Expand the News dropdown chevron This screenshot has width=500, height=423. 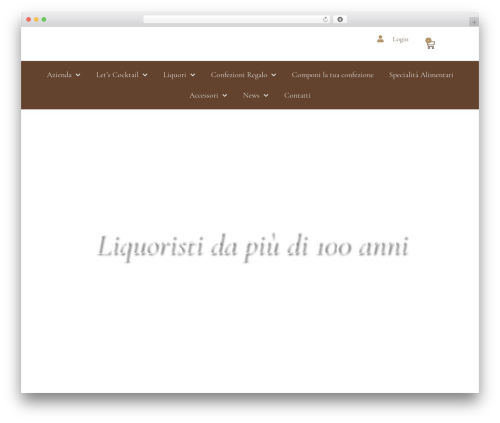266,96
